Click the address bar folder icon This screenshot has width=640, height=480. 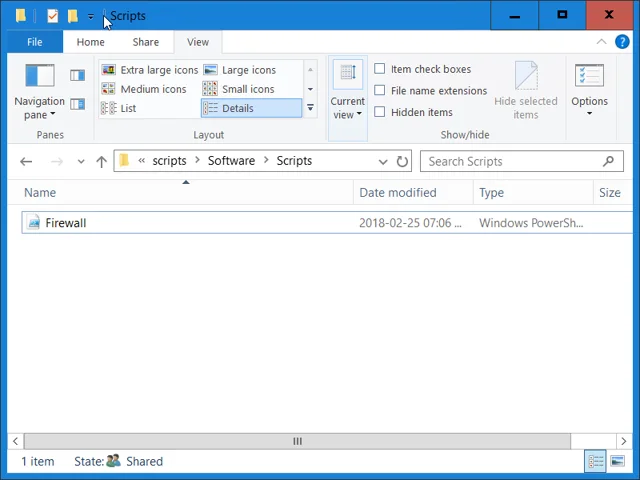(124, 160)
